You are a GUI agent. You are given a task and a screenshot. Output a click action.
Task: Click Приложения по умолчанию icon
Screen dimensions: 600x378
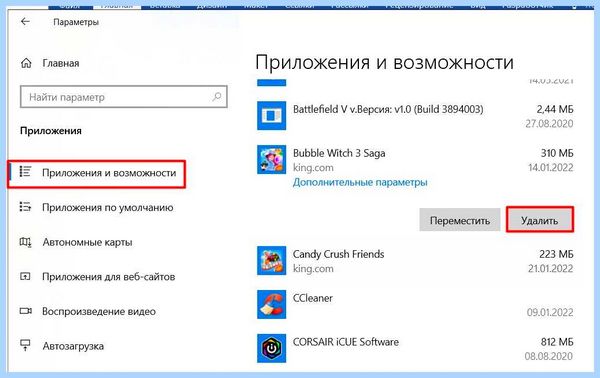[25, 207]
